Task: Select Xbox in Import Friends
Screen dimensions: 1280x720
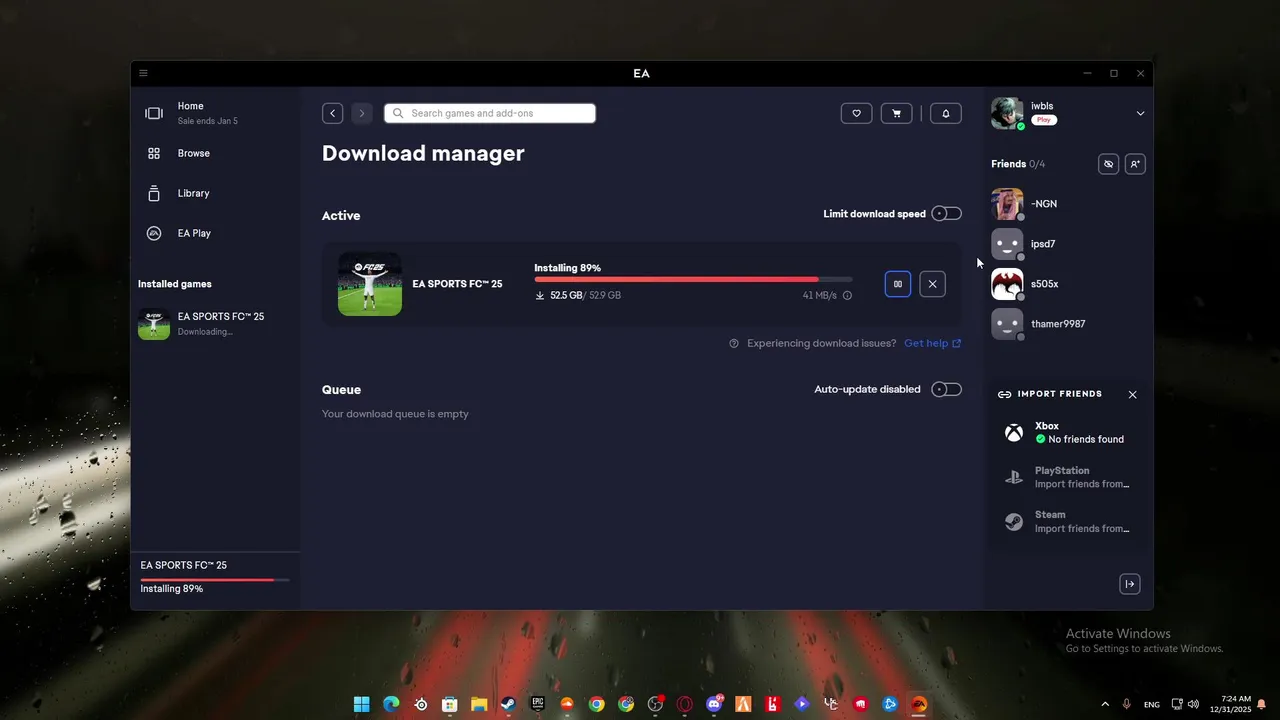Action: click(1068, 432)
